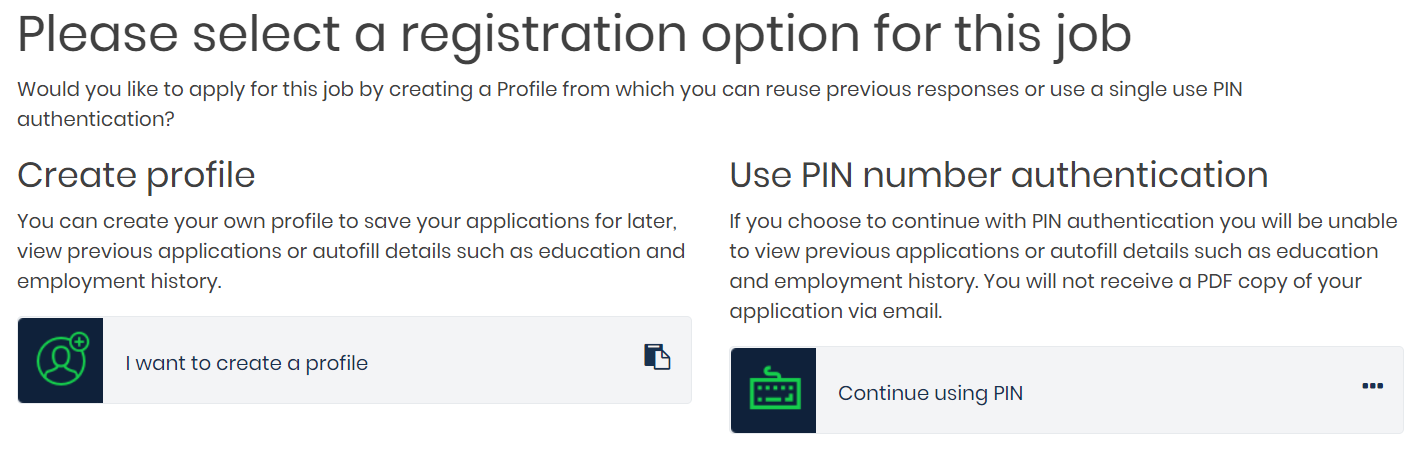Click the dark navy tile behind keyboard icon
The width and height of the screenshot is (1421, 449).
[x=773, y=391]
